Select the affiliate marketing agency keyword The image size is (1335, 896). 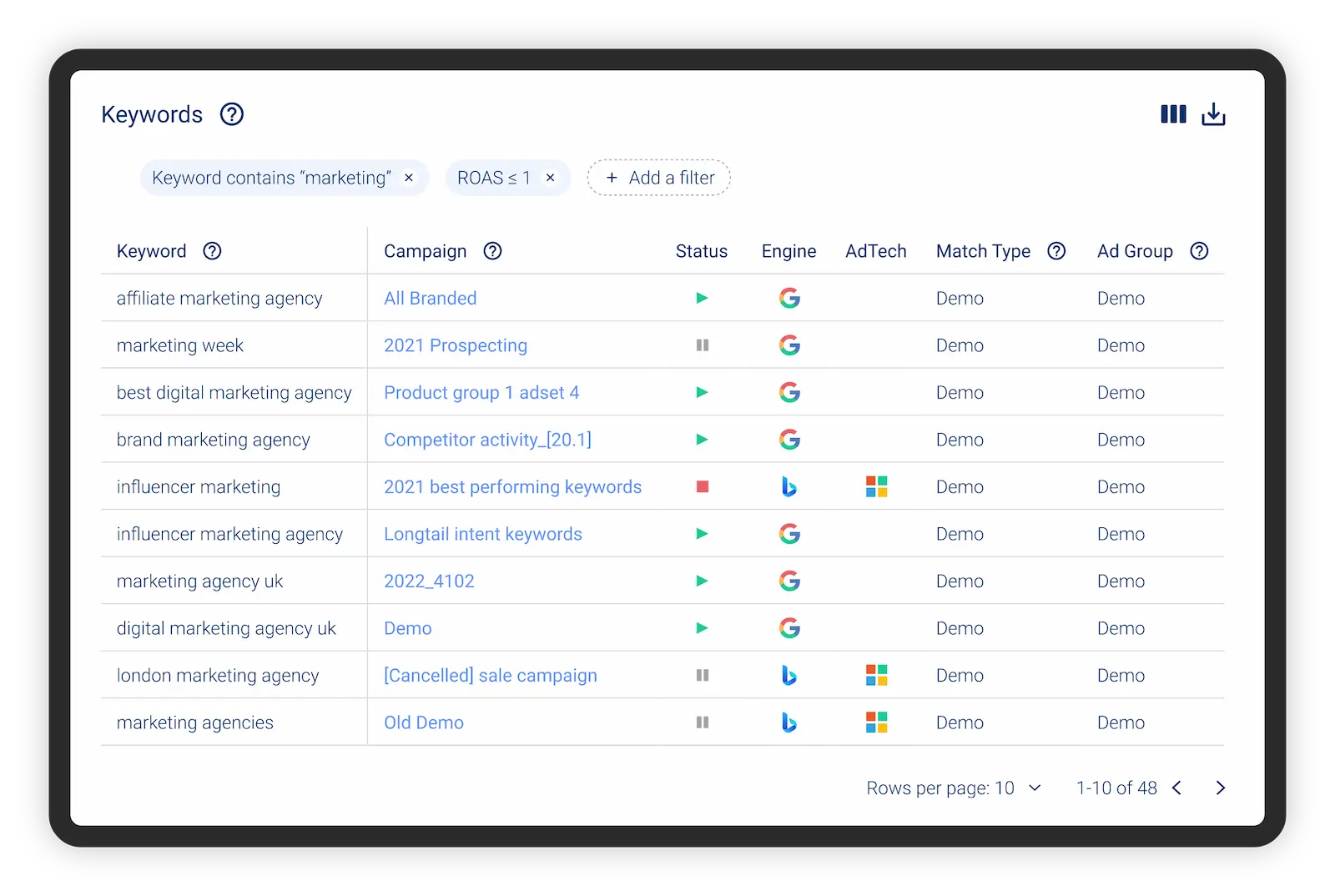pos(219,299)
